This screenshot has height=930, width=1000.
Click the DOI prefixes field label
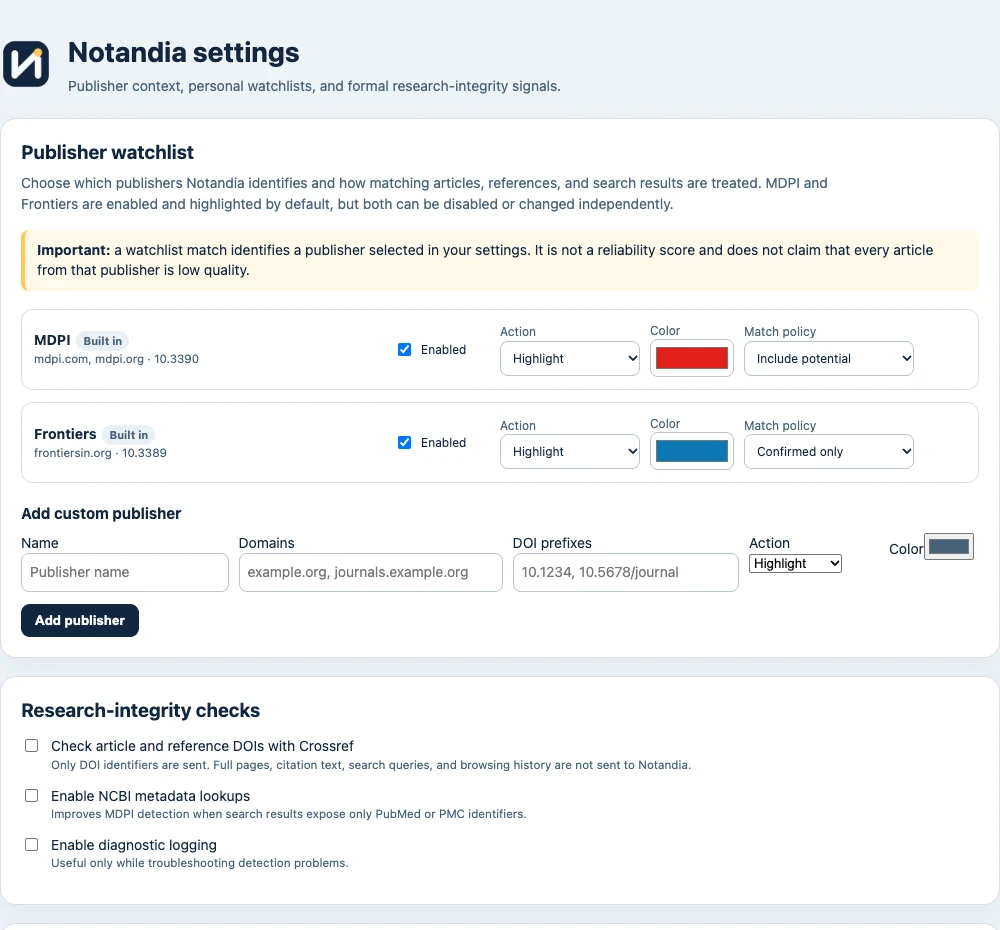[552, 543]
